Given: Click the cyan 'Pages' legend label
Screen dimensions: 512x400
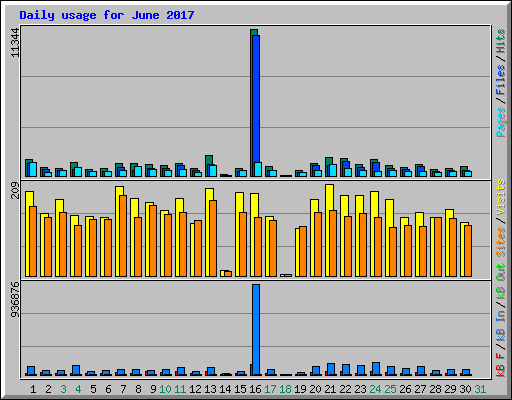Looking at the screenshot, I should (x=501, y=122).
